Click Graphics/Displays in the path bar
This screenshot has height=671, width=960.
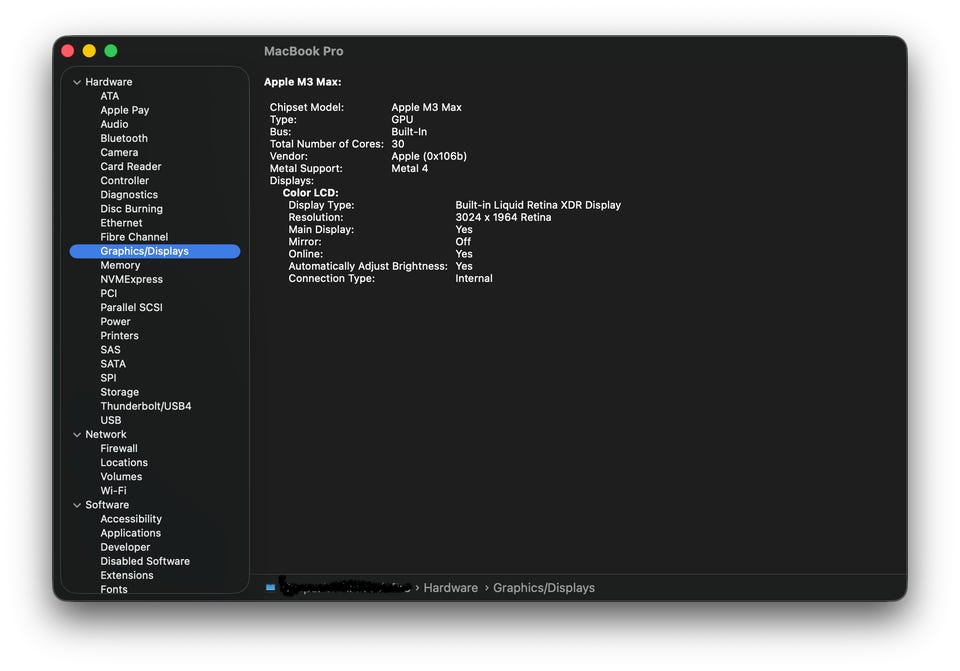tap(543, 588)
